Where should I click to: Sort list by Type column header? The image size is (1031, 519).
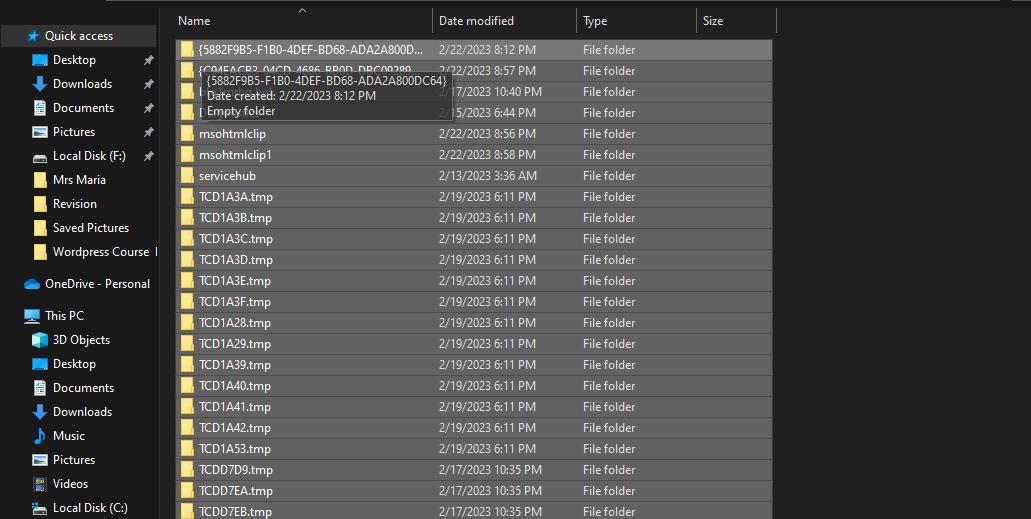tap(595, 21)
